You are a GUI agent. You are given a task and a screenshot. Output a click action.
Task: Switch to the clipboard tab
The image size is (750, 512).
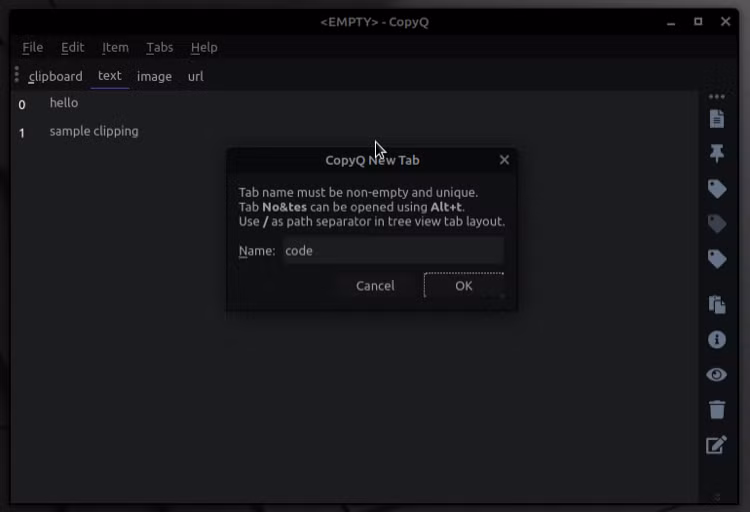(55, 76)
